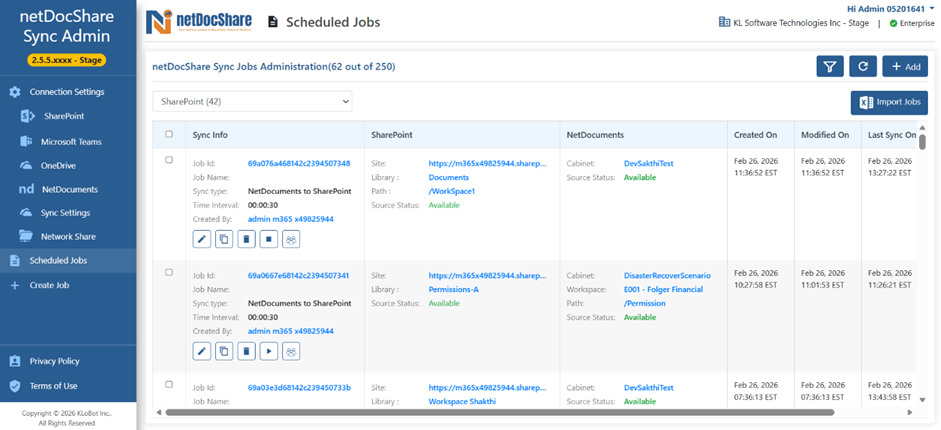Click the Privacy Policy icon in sidebar
Viewport: 941px width, 430px height.
tap(15, 361)
